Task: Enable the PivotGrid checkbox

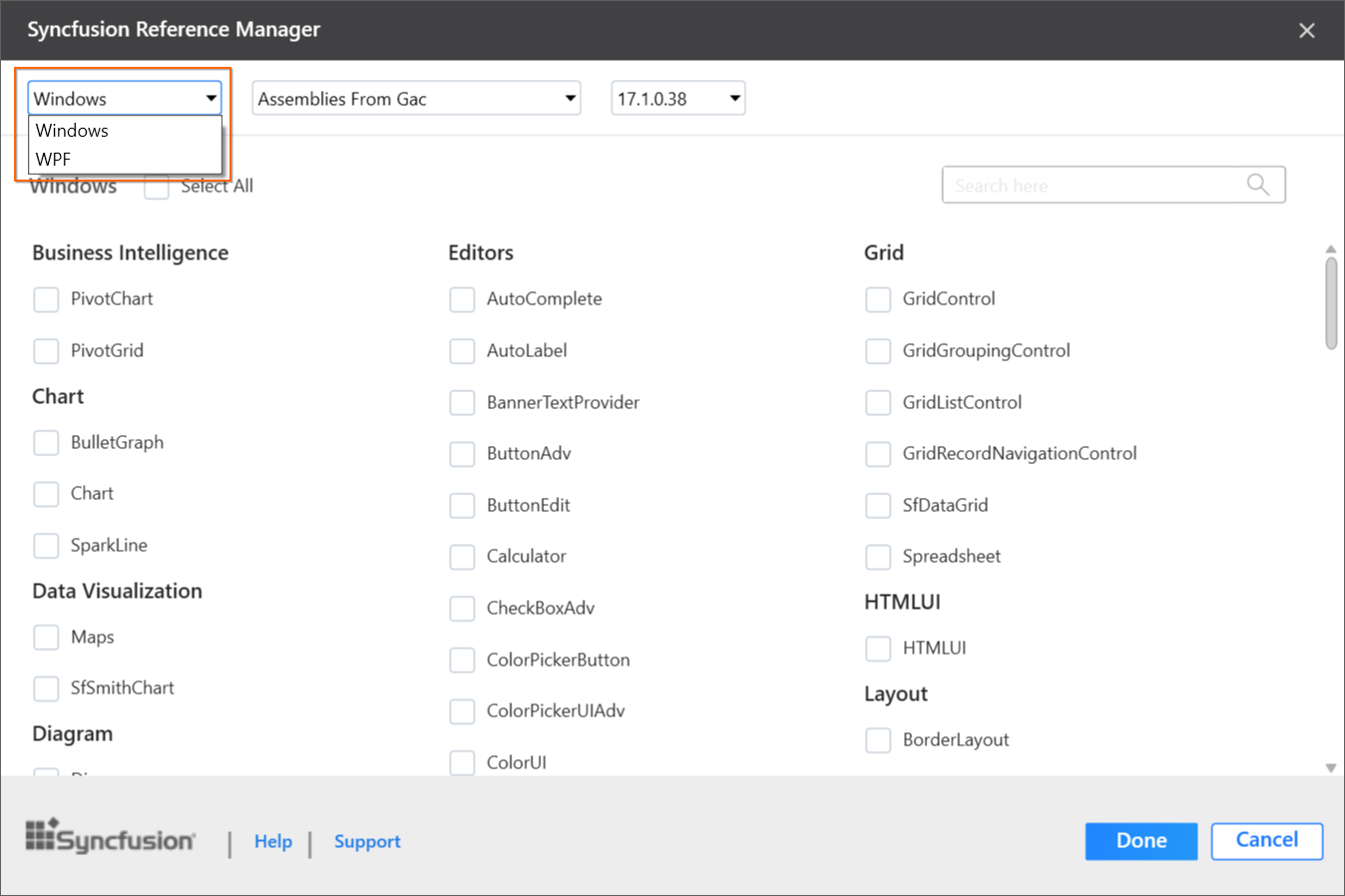Action: tap(46, 351)
